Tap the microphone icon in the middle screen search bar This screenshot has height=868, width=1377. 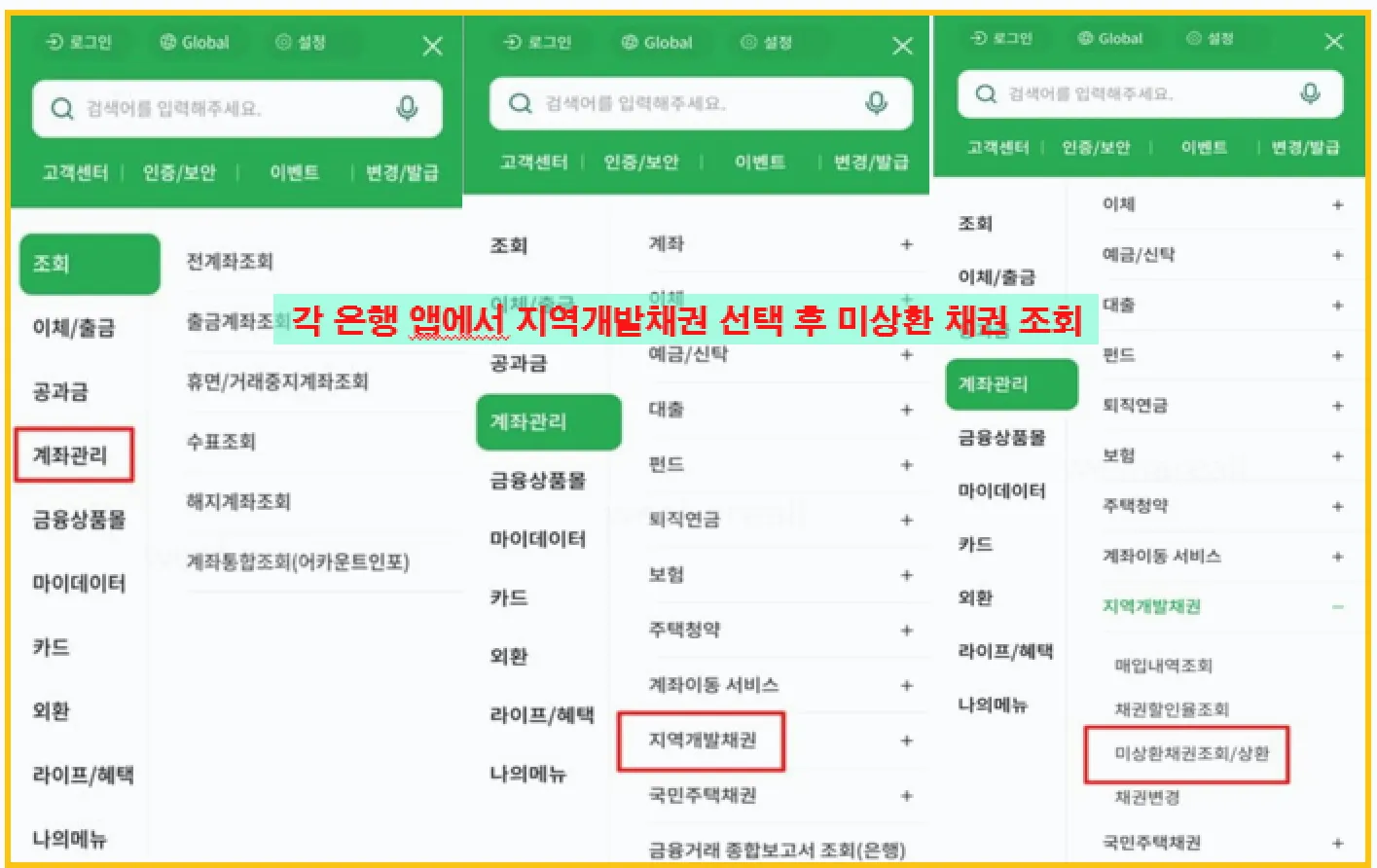pos(877,102)
